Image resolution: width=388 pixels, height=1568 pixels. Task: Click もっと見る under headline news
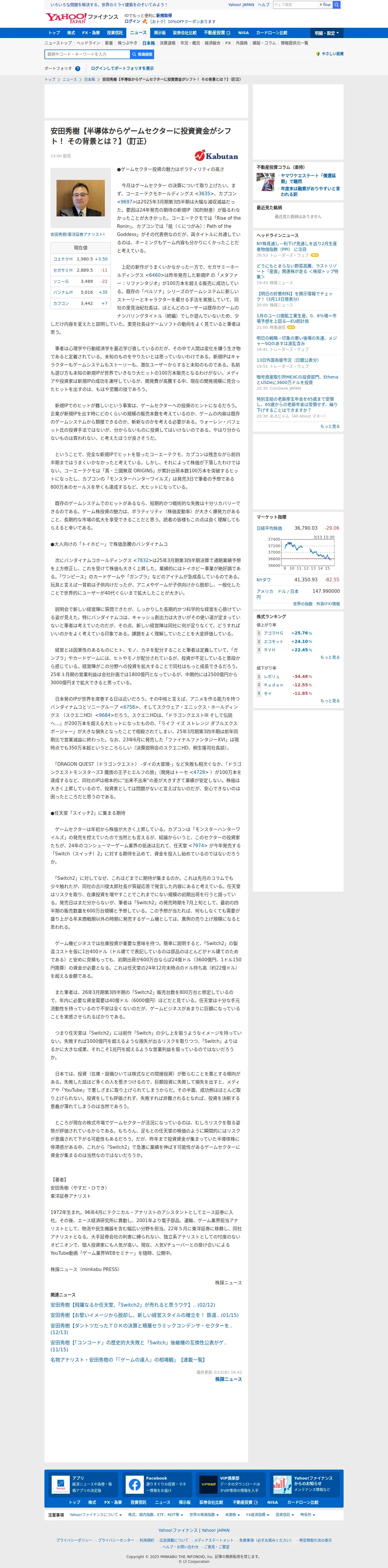(330, 426)
